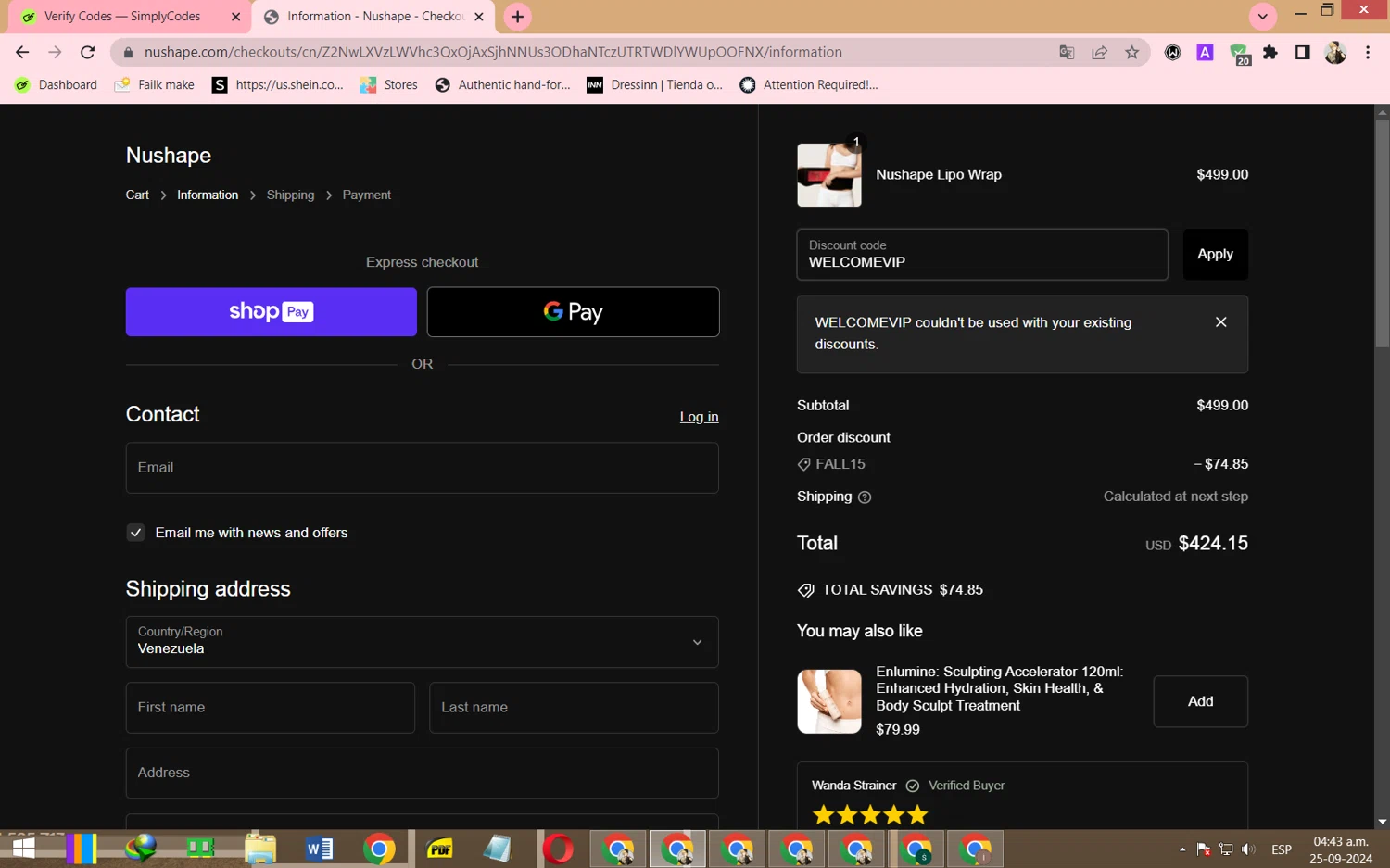Show hidden system tray icons
The width and height of the screenshot is (1390, 868).
click(1182, 849)
